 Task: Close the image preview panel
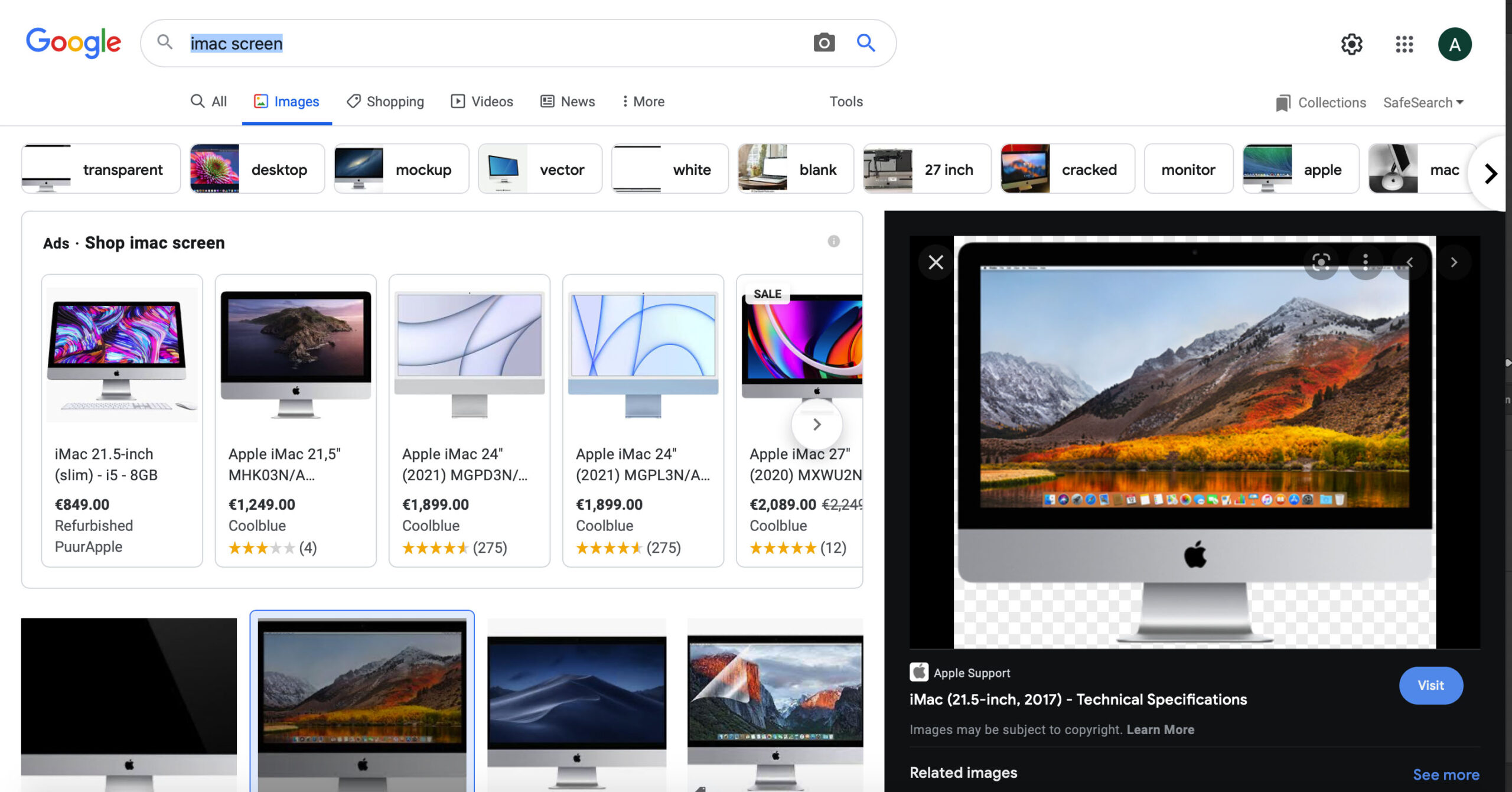pyautogui.click(x=936, y=262)
